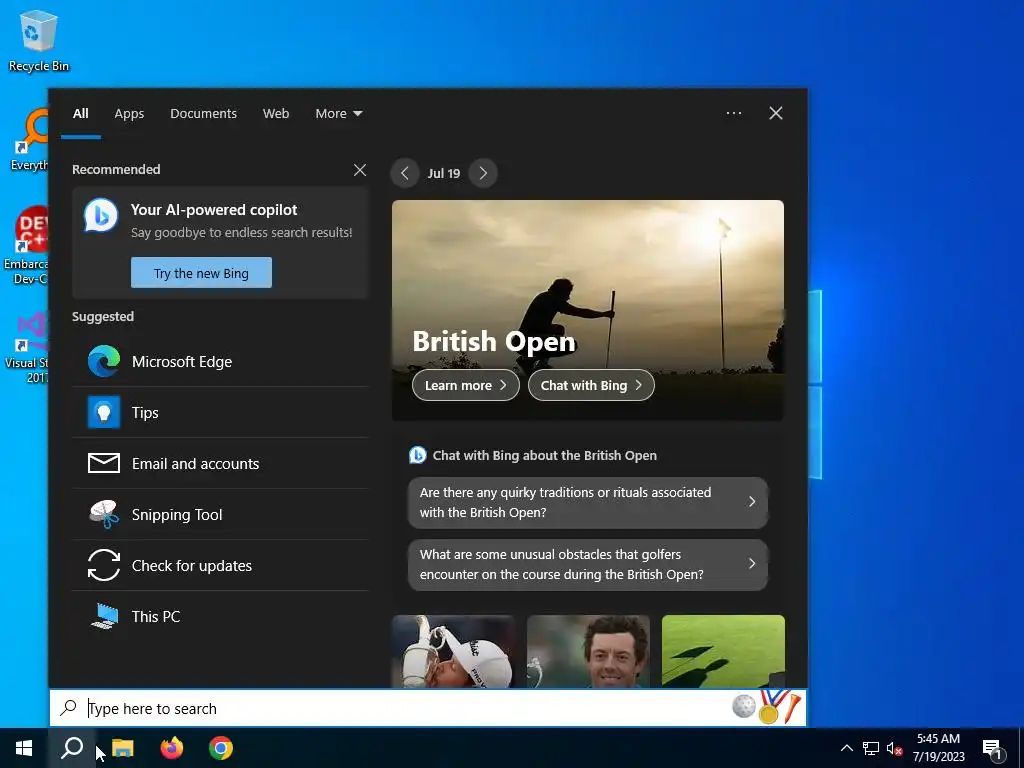Open the three-dot options menu
Screen dimensions: 1024x768
[x=734, y=113]
